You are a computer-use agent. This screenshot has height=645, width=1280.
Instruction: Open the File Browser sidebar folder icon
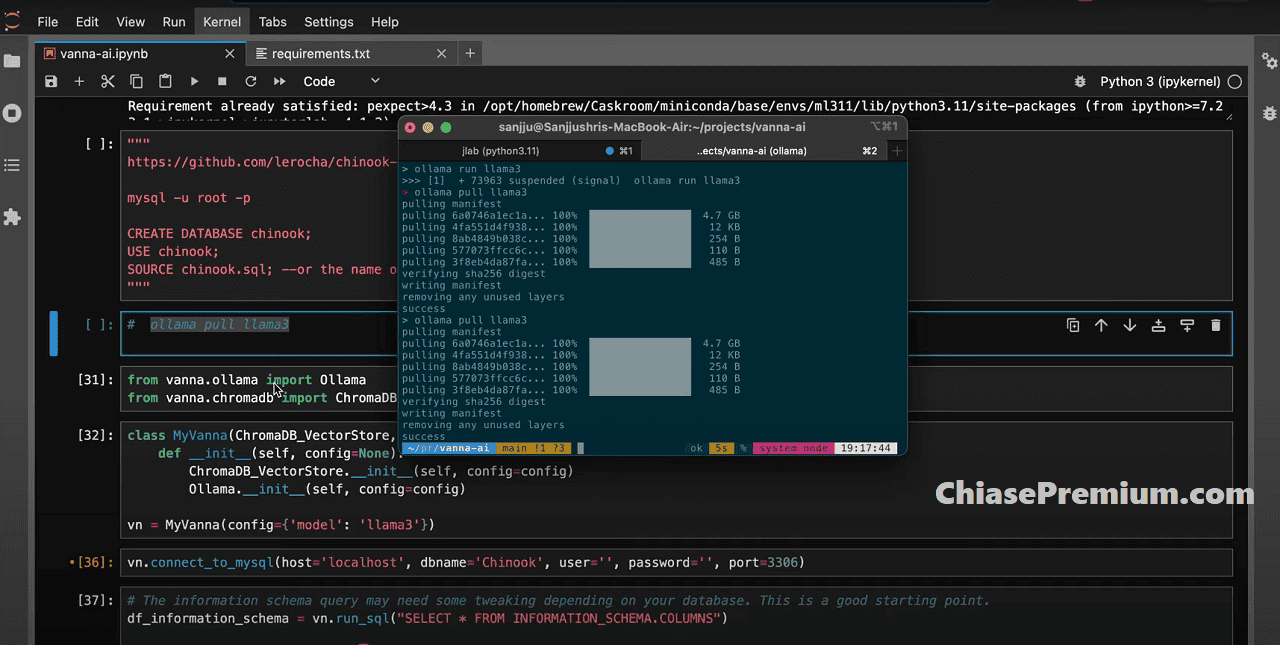(x=12, y=61)
